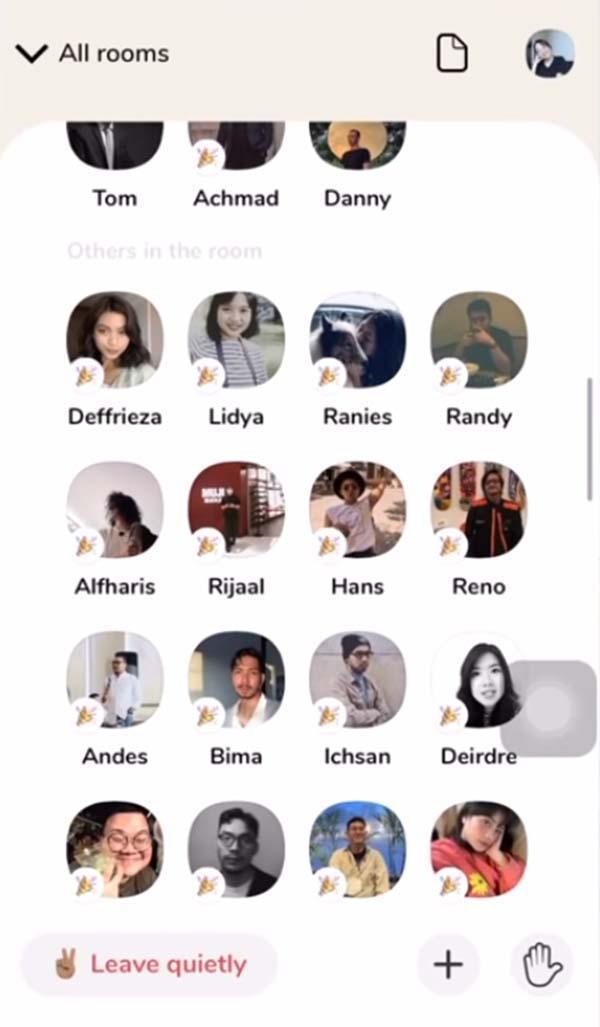Select Reno's avatar in the audience

click(479, 510)
